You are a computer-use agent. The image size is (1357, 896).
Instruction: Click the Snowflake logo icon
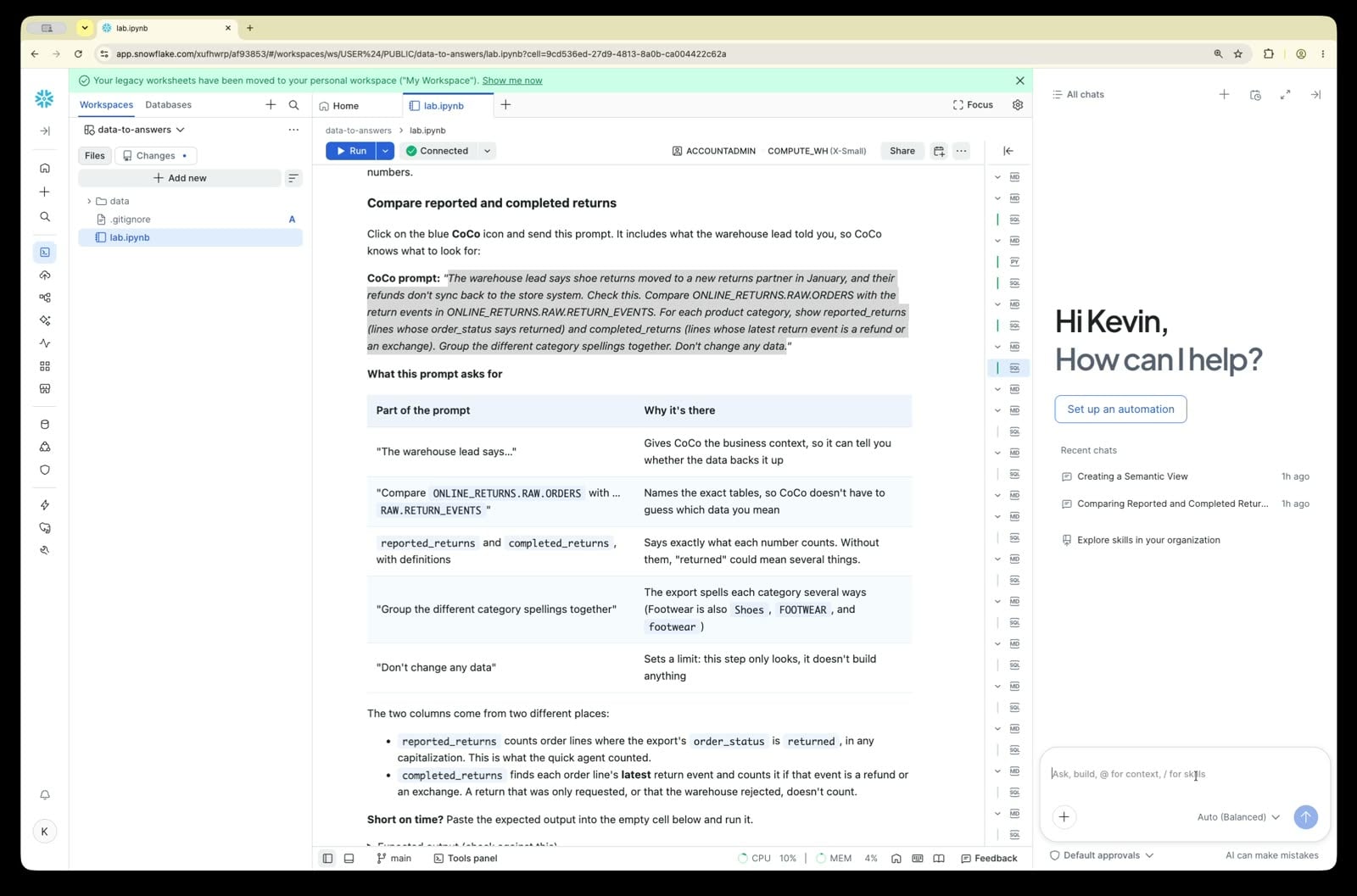pos(44,99)
